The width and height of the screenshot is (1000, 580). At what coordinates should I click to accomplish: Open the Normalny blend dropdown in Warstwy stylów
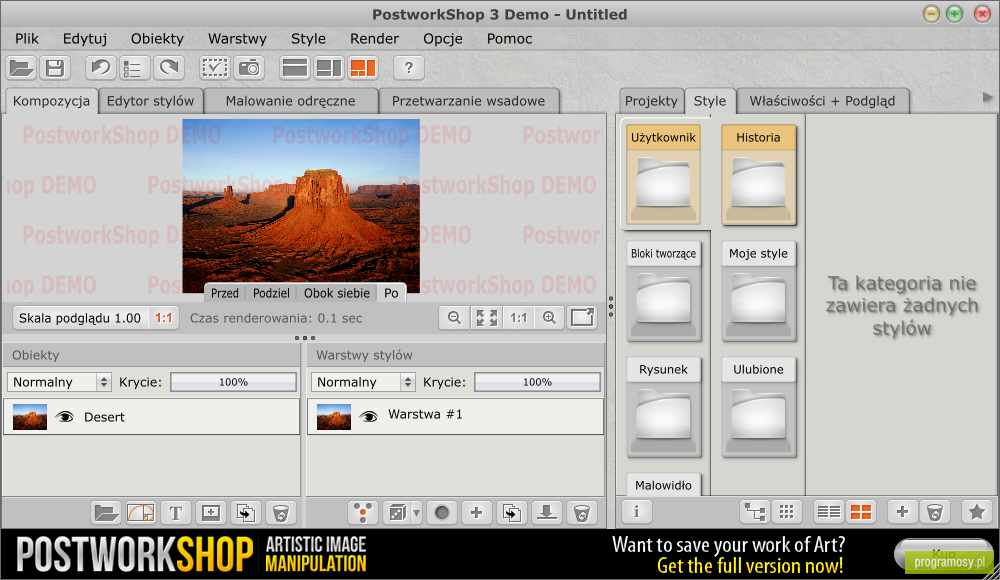[x=364, y=382]
